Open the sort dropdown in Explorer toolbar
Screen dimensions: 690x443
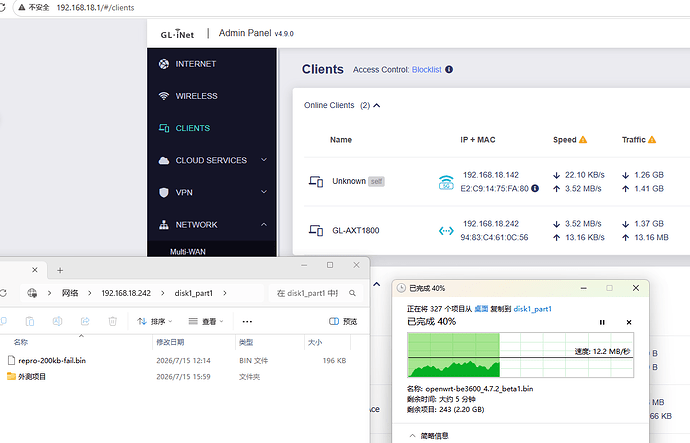154,322
